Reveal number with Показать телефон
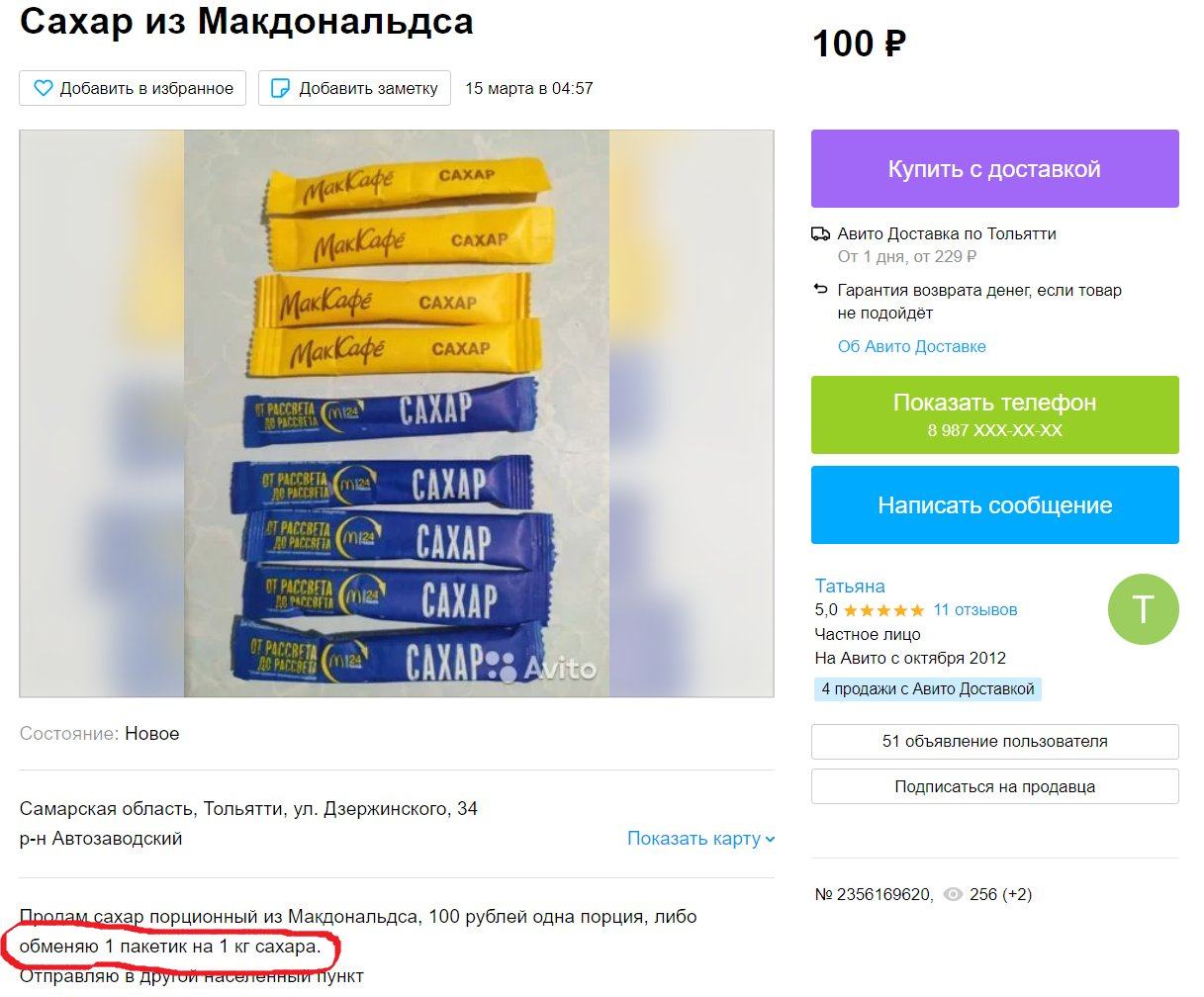 click(994, 415)
